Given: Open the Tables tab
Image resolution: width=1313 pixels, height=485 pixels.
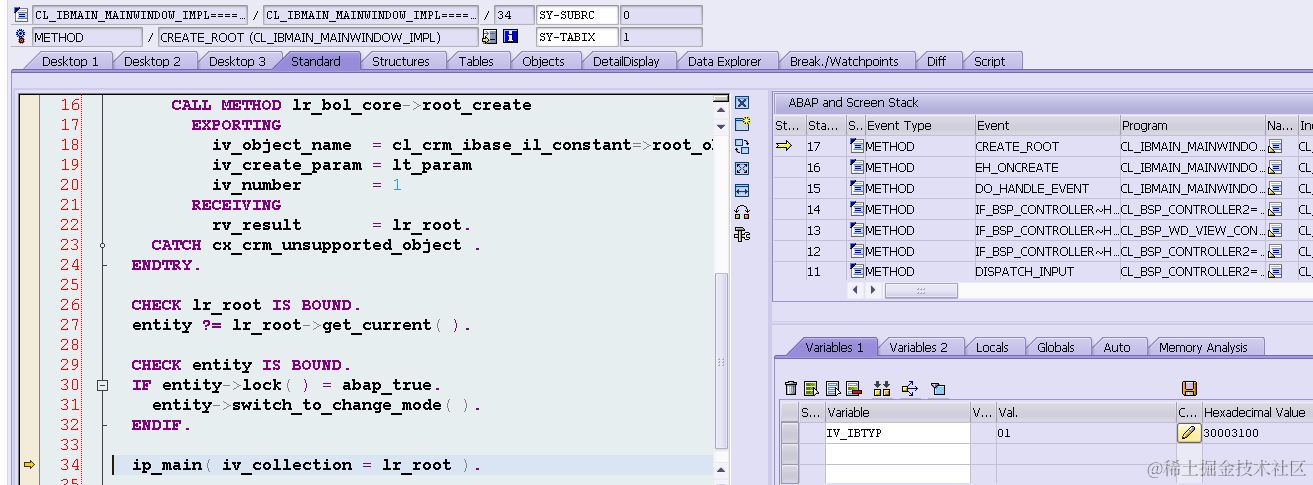Looking at the screenshot, I should (x=476, y=61).
